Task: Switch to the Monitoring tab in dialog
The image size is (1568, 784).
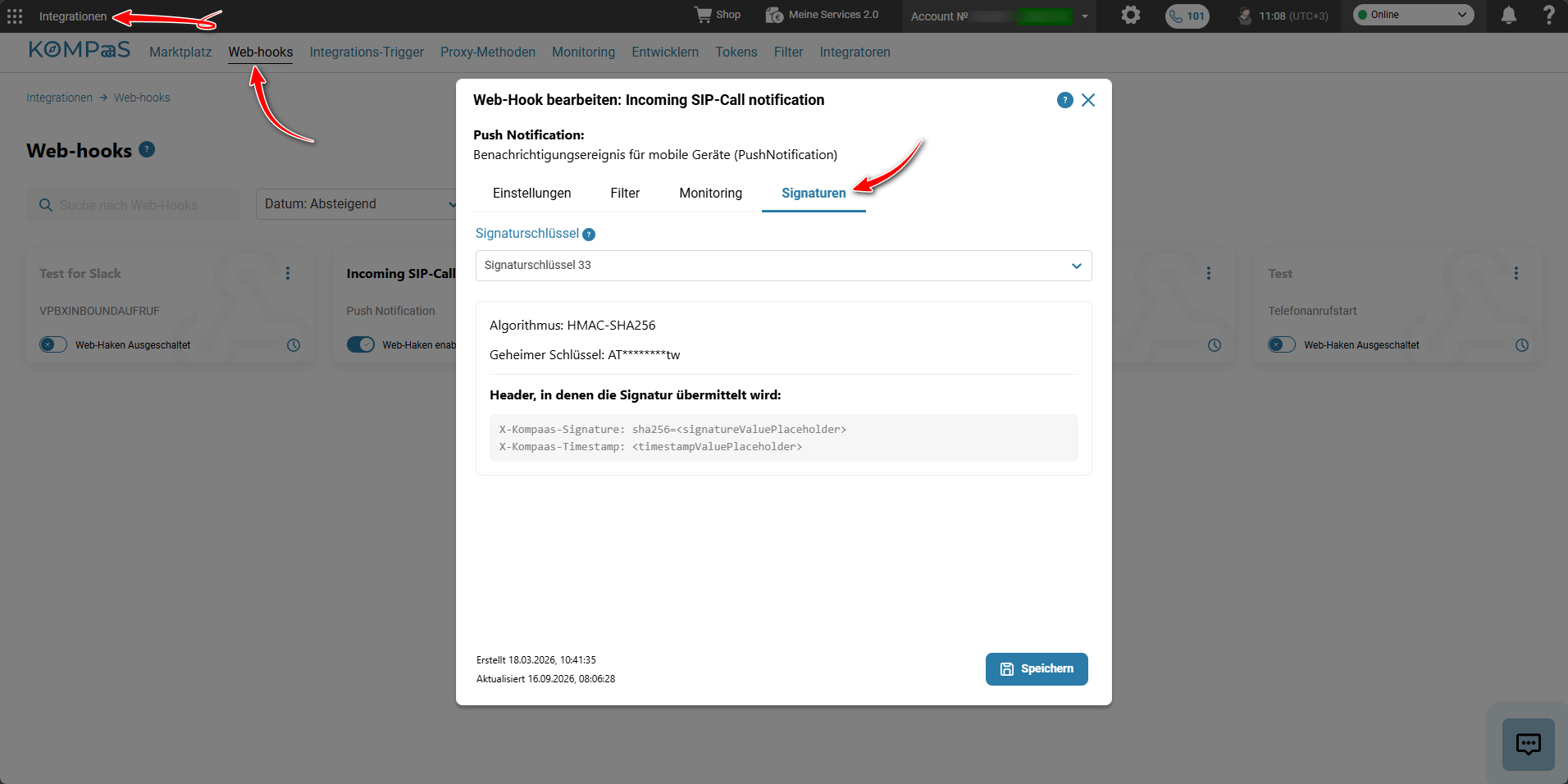Action: [x=710, y=194]
